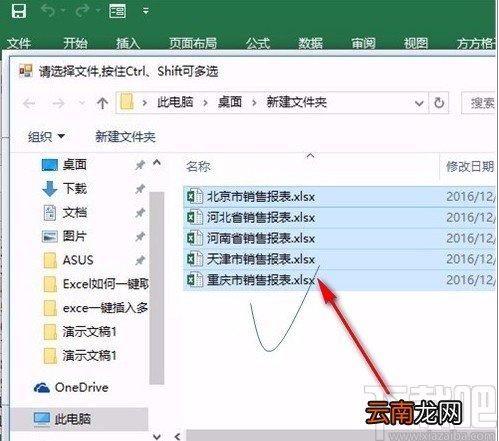
Task: Navigate to 此电脑 in the address breadcrumb
Action: (175, 102)
